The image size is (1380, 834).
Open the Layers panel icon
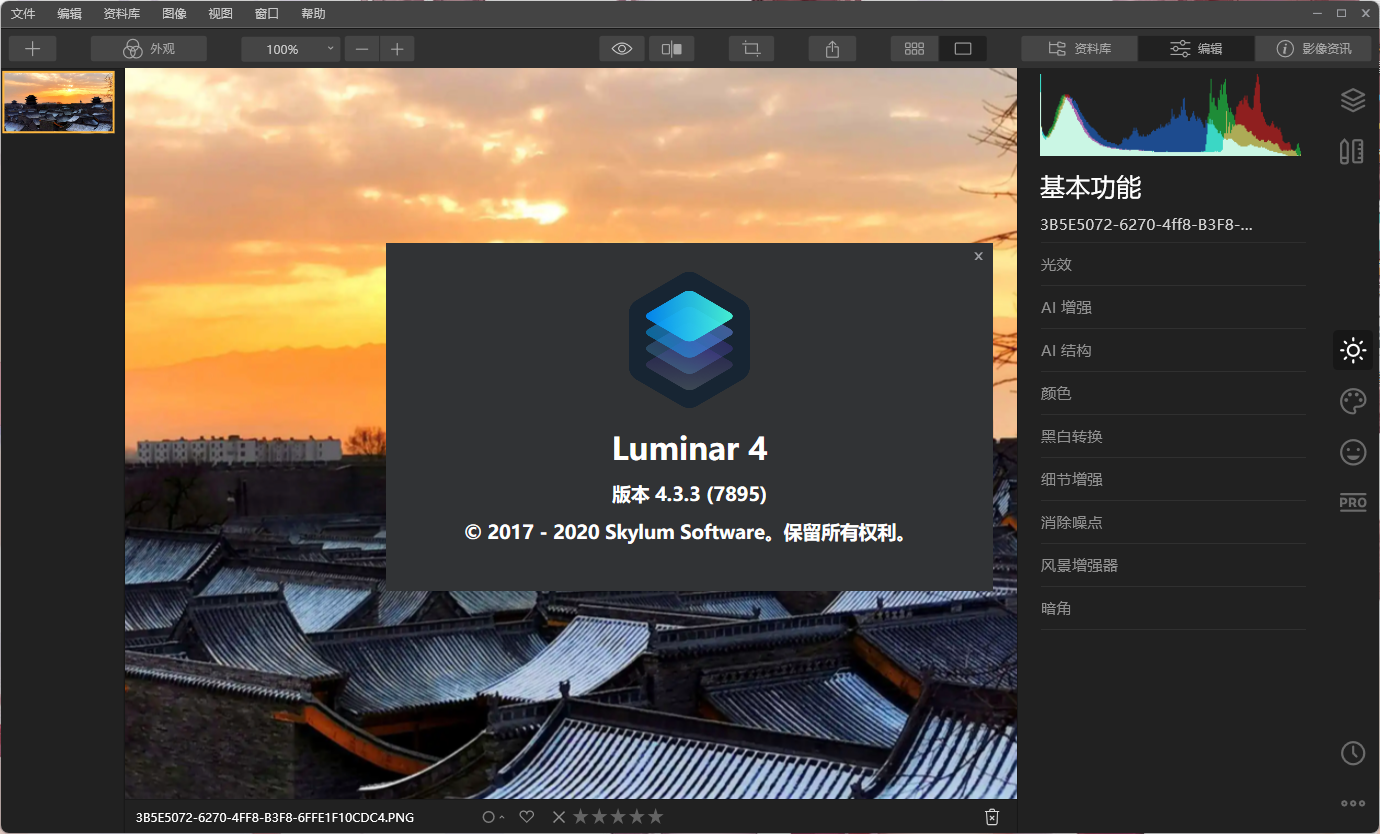click(x=1352, y=99)
